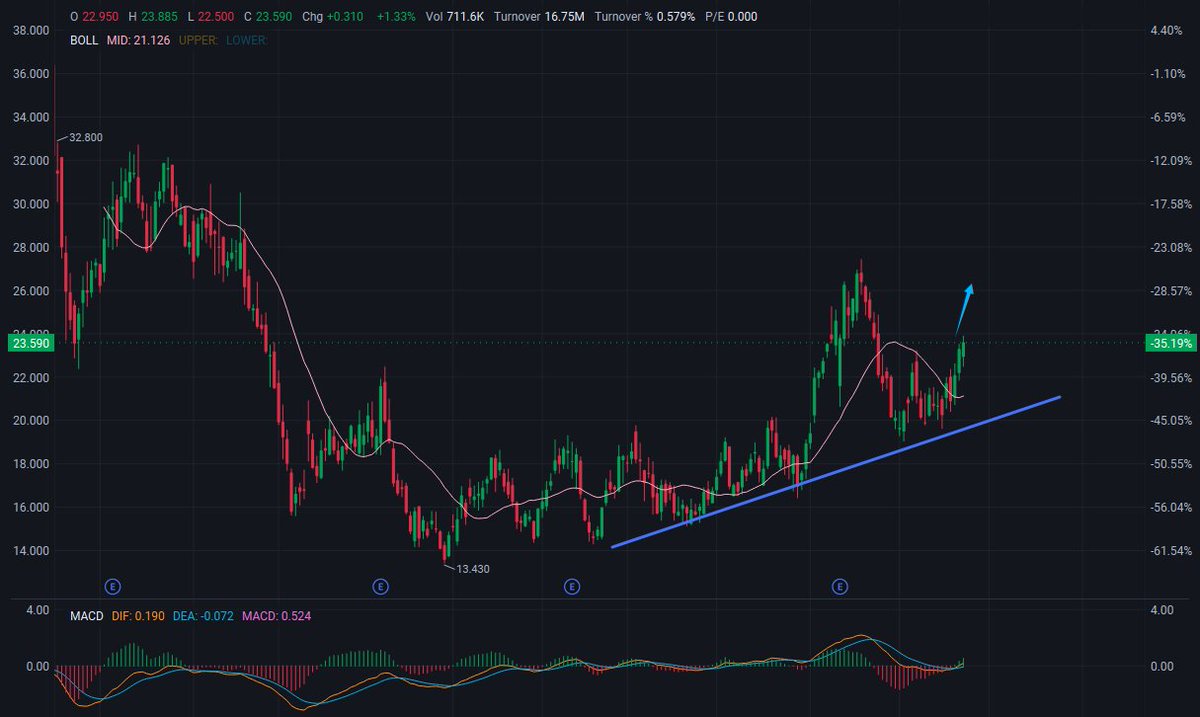This screenshot has width=1200, height=717.
Task: Click the low price L 22.500
Action: (x=211, y=17)
